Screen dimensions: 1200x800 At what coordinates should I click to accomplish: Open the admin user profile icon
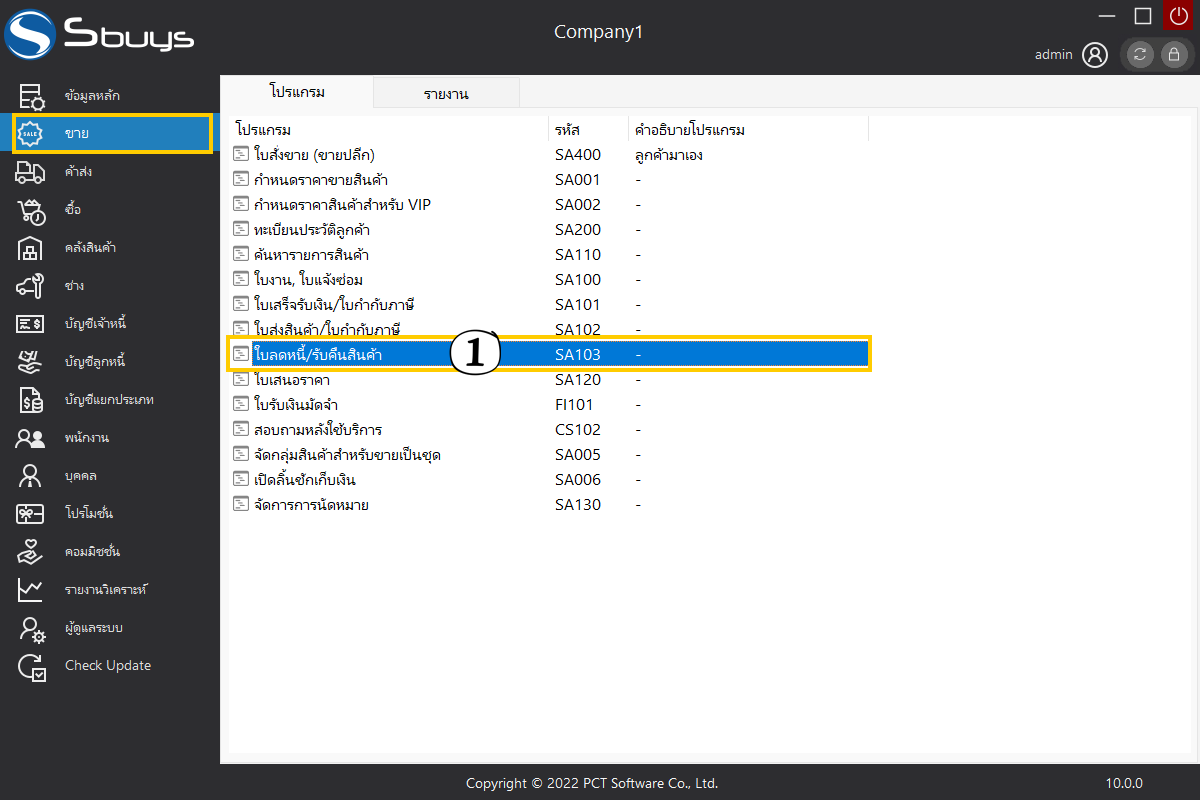click(1095, 55)
